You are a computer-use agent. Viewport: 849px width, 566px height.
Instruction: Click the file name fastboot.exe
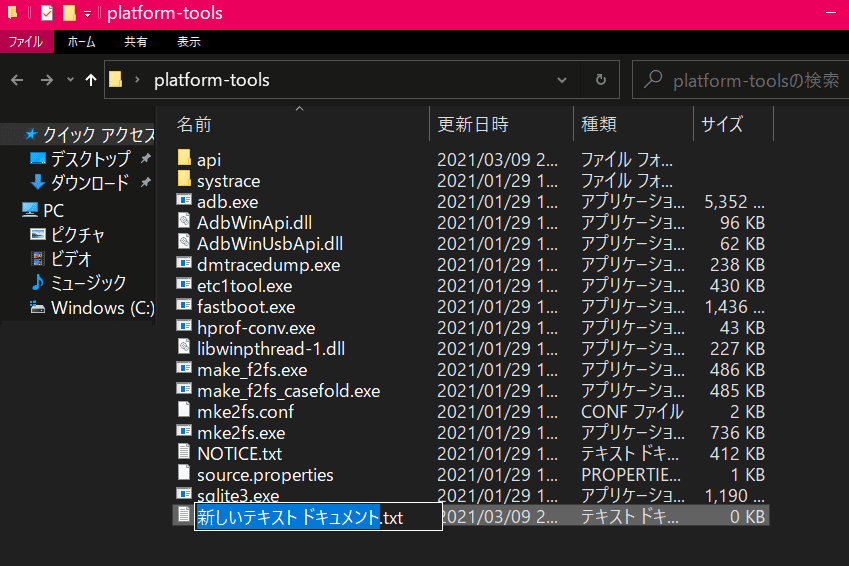[246, 307]
